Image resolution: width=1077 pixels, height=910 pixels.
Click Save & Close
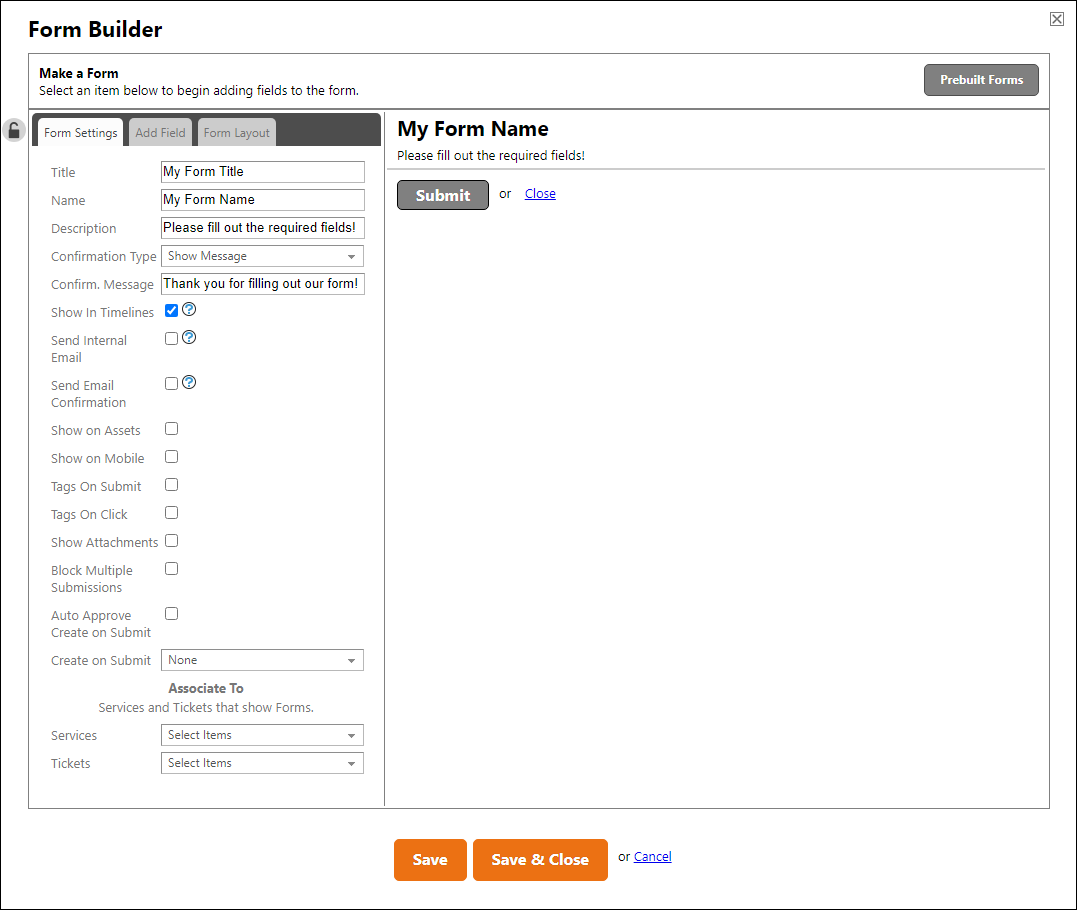540,859
